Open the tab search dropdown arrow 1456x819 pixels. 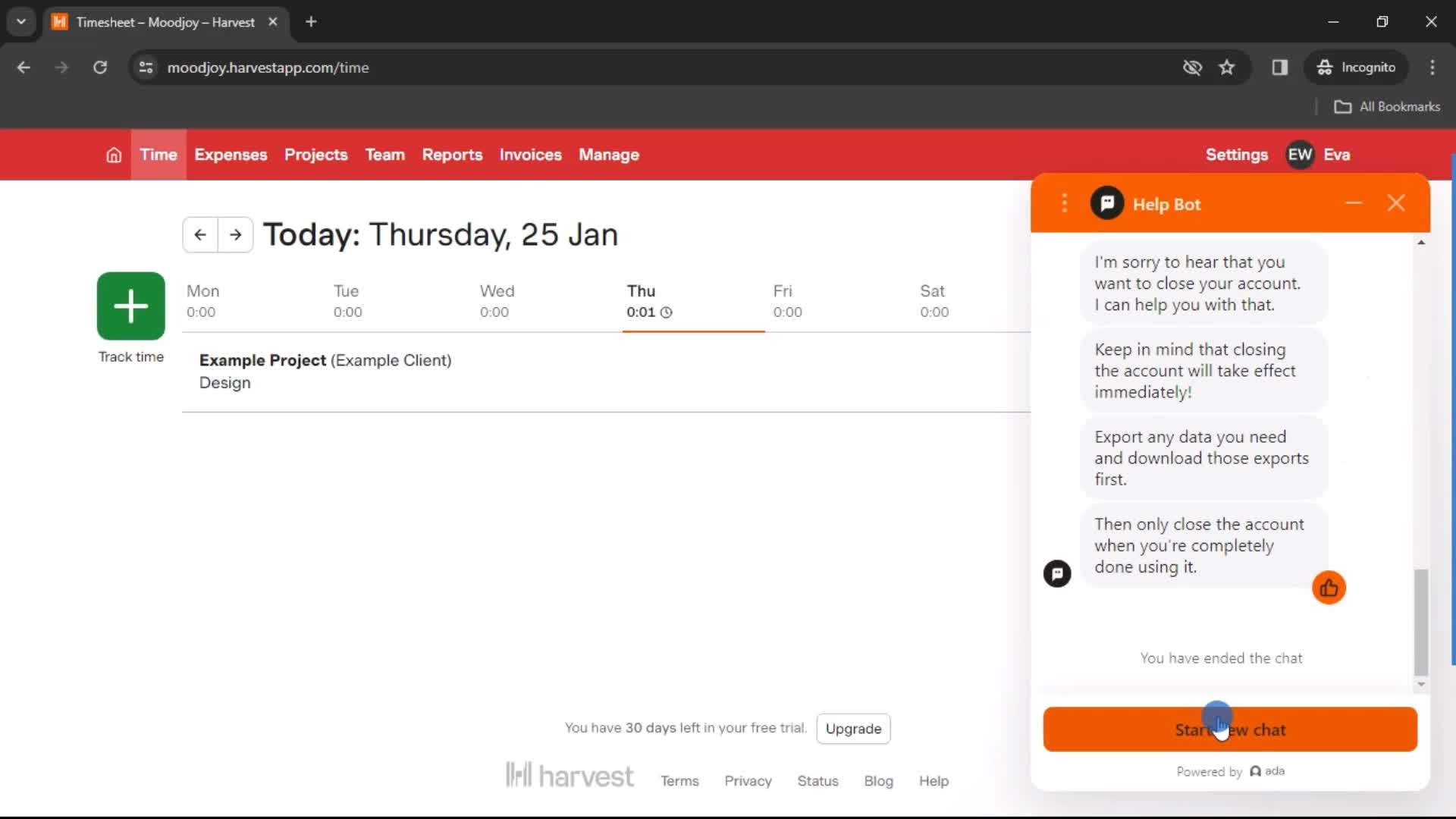click(21, 22)
